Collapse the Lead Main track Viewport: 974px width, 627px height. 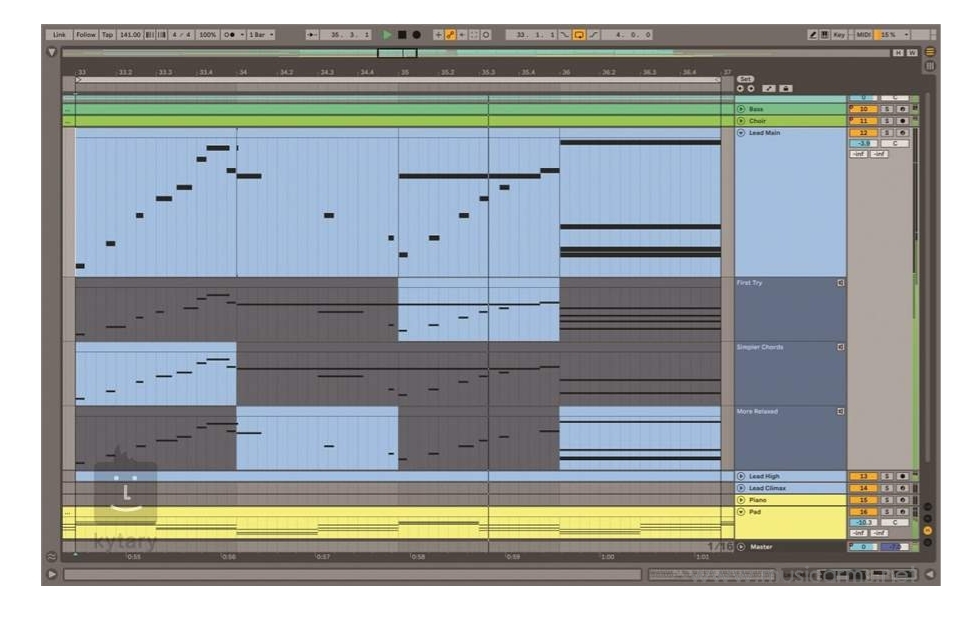pyautogui.click(x=741, y=133)
